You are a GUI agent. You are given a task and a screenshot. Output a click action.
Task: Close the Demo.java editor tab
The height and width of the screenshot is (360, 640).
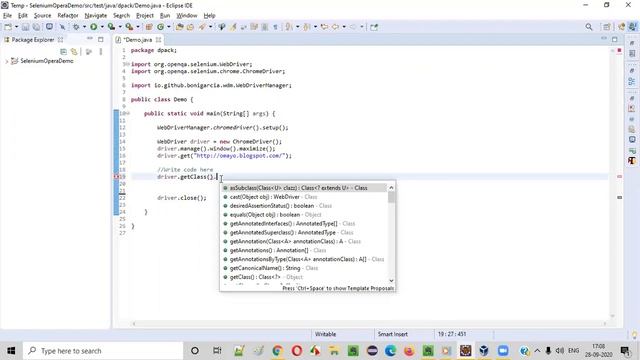[158, 40]
